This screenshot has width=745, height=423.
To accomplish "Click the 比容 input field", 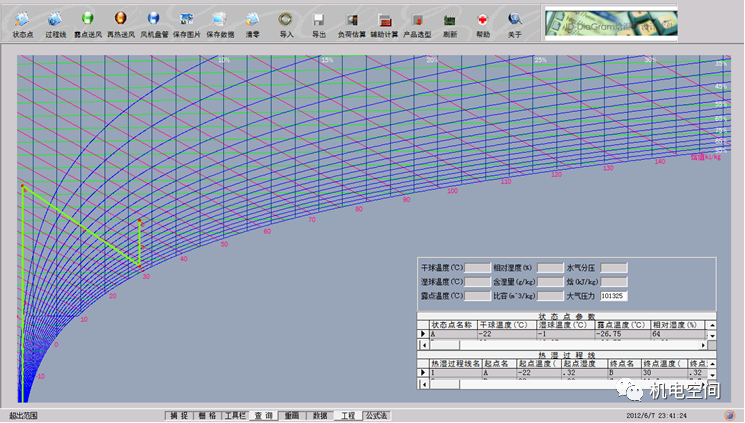I will tap(550, 296).
